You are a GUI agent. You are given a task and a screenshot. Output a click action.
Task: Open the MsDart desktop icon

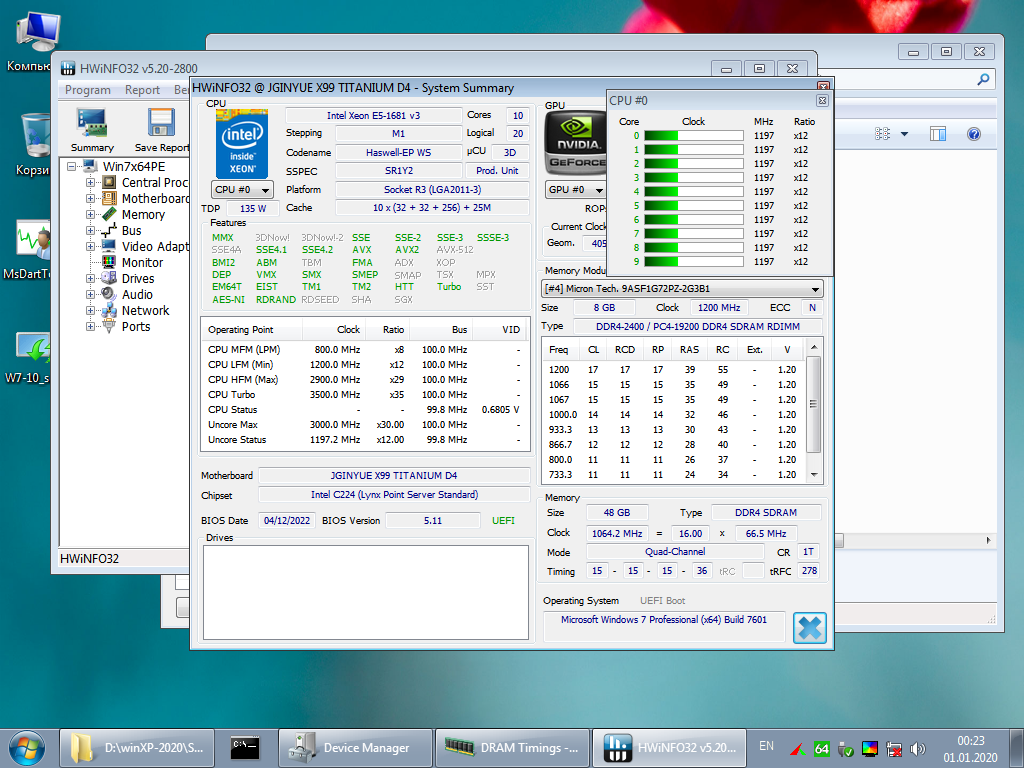34,239
